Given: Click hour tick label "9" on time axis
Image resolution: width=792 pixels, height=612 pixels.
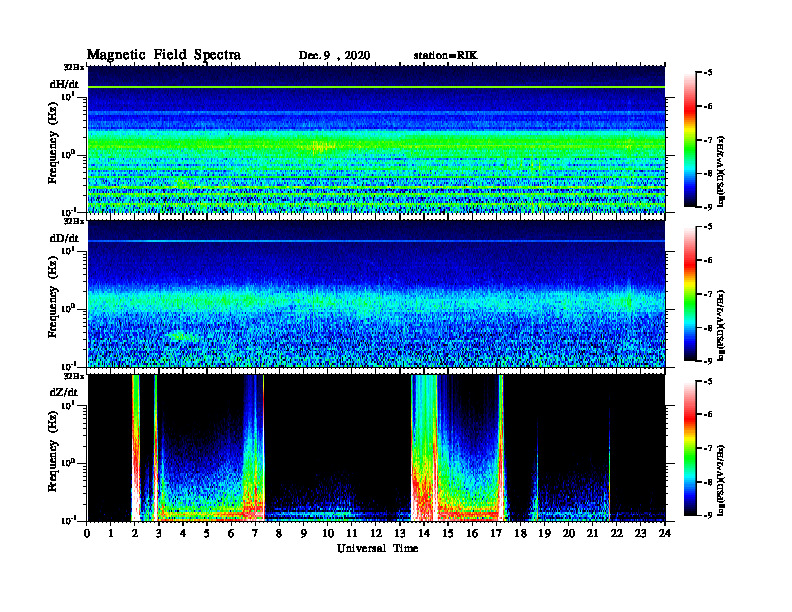Looking at the screenshot, I should point(304,534).
